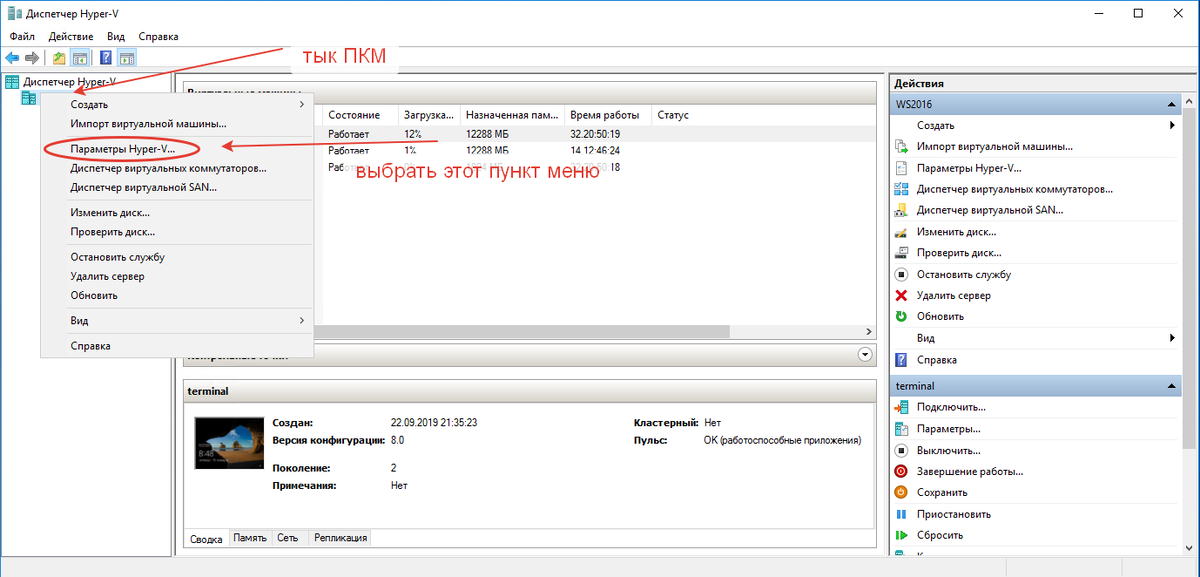Click green Обновить in Actions pane
The width and height of the screenshot is (1200, 577).
(941, 316)
